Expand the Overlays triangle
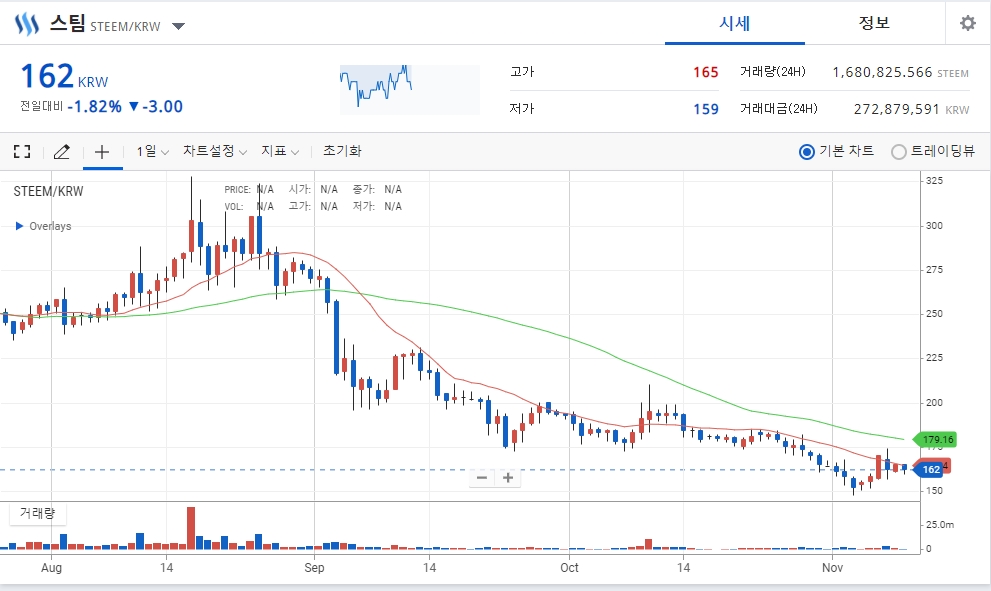The height and width of the screenshot is (591, 991). 19,226
